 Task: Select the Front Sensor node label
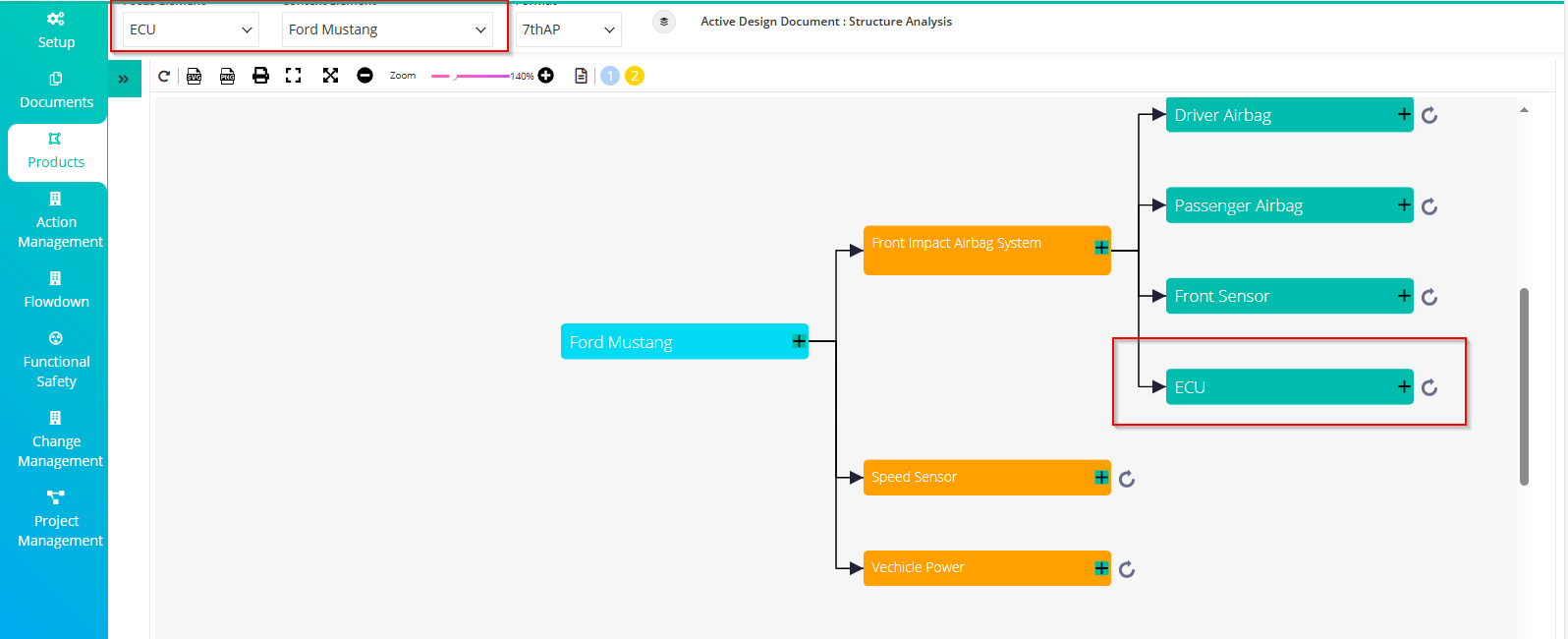click(1221, 296)
